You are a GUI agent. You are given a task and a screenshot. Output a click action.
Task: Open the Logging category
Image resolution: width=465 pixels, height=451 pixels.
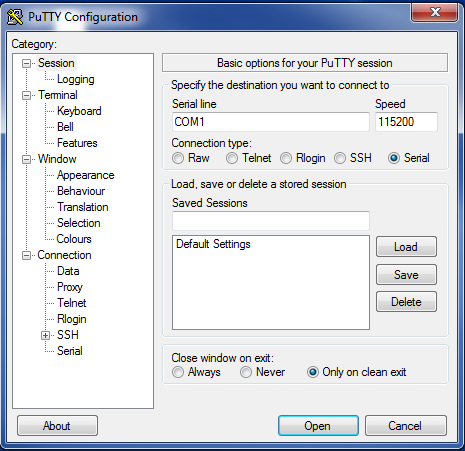point(76,79)
